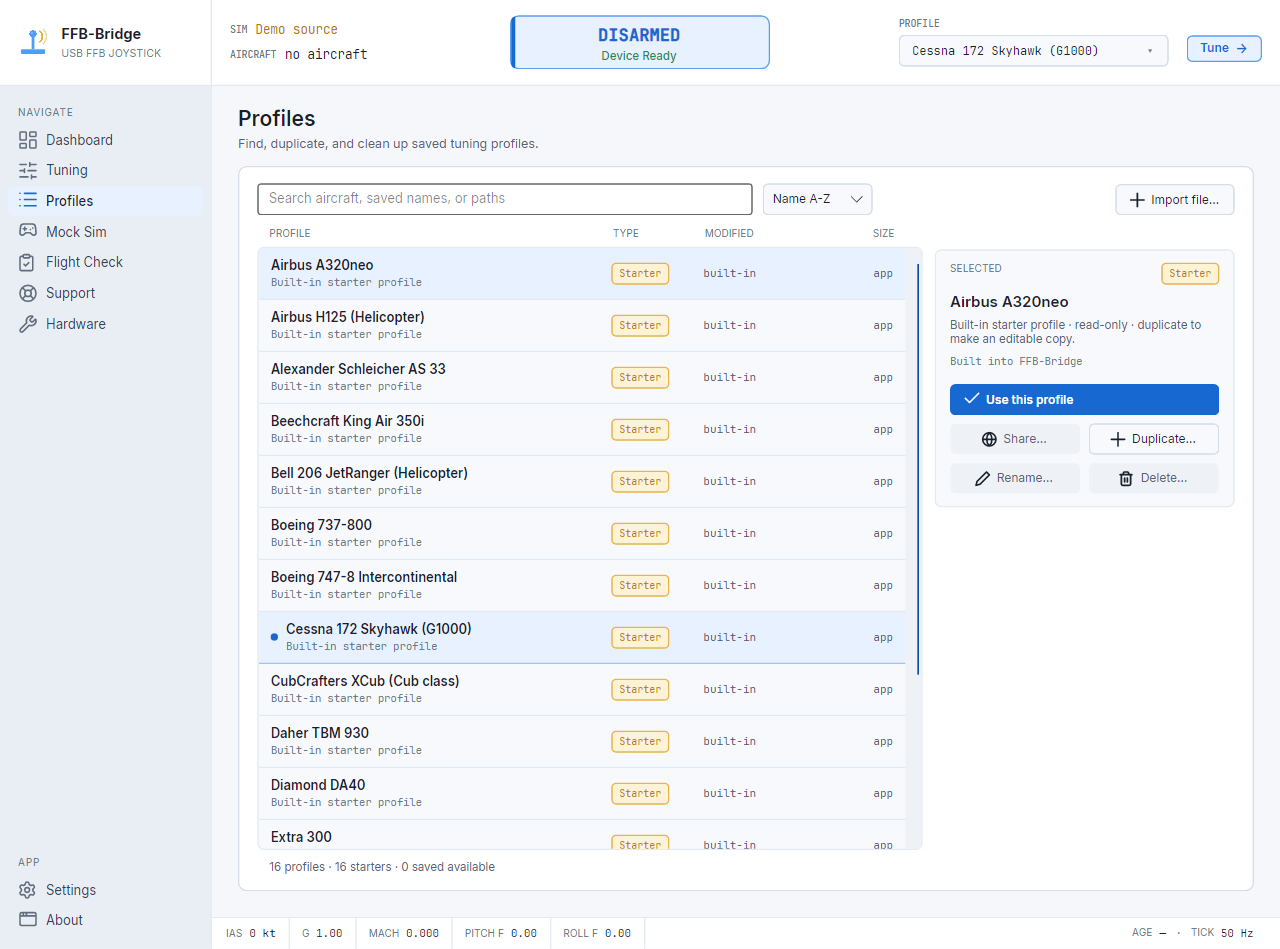Open Tuning sliders icon in sidebar
The image size is (1280, 949).
28,170
